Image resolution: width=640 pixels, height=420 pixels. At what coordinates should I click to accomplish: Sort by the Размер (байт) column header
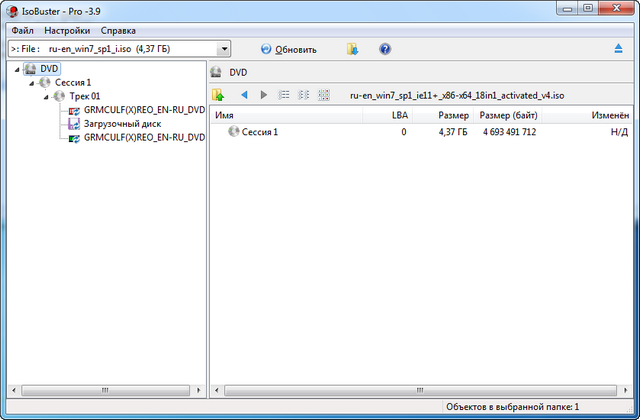coord(508,116)
